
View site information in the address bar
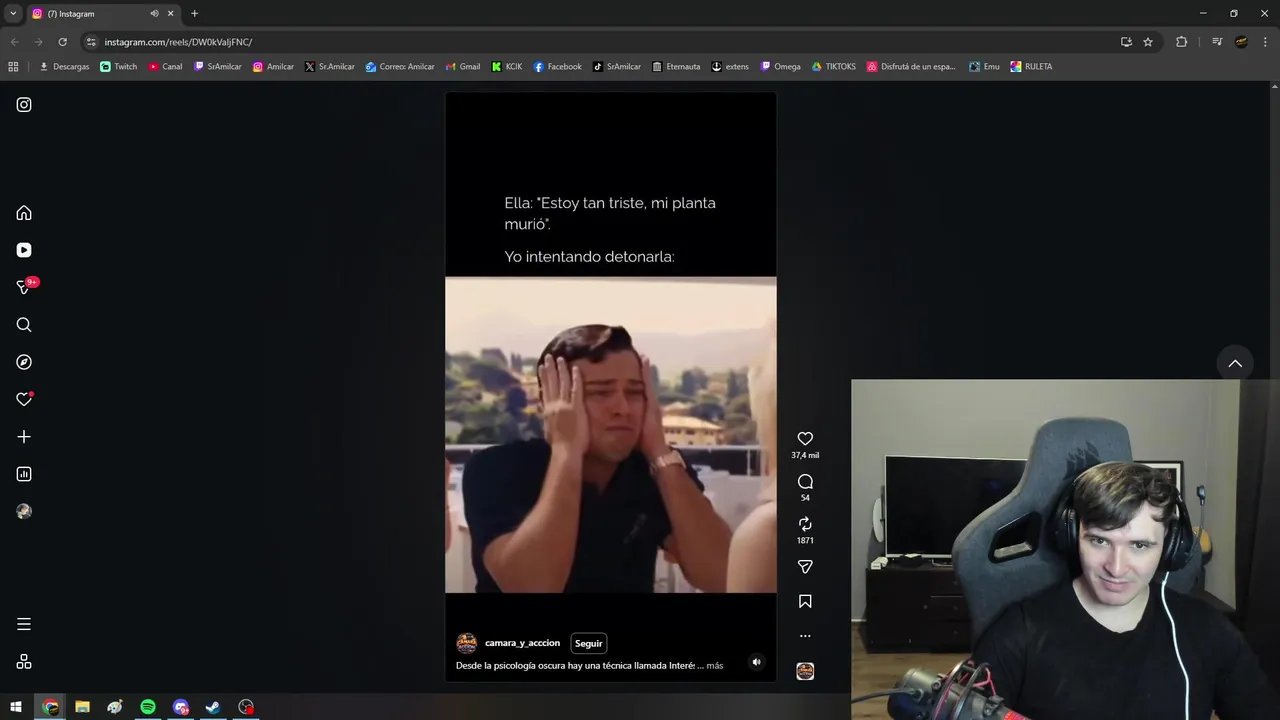(91, 42)
